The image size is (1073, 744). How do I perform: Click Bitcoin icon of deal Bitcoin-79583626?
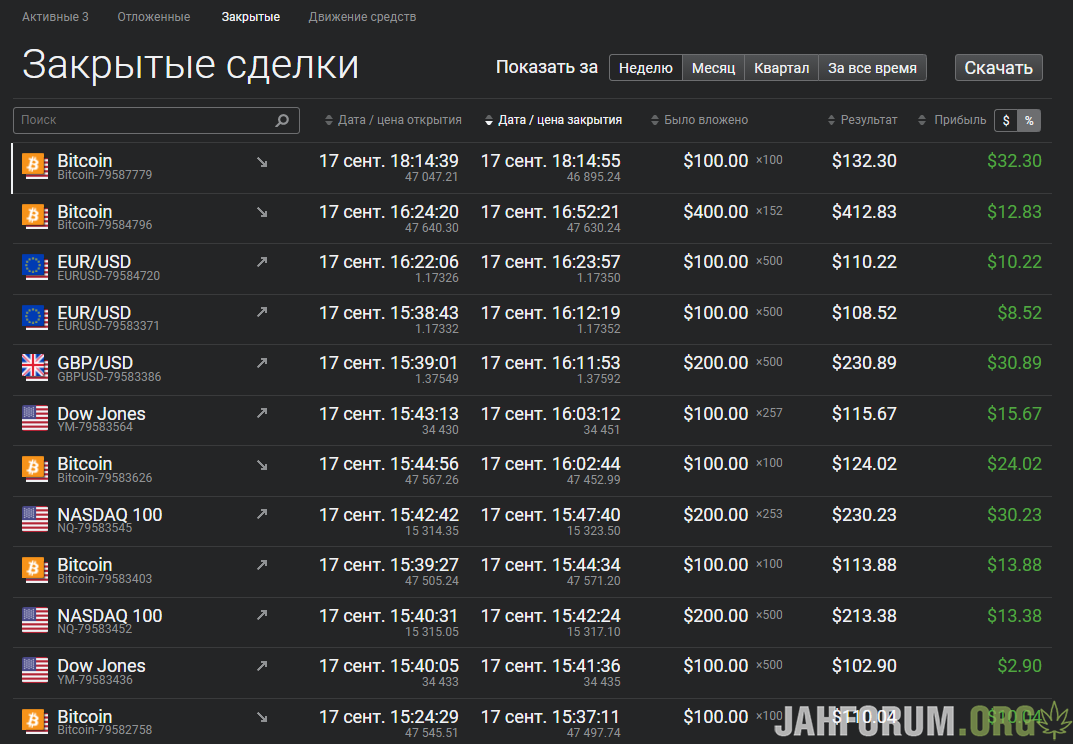coord(34,470)
